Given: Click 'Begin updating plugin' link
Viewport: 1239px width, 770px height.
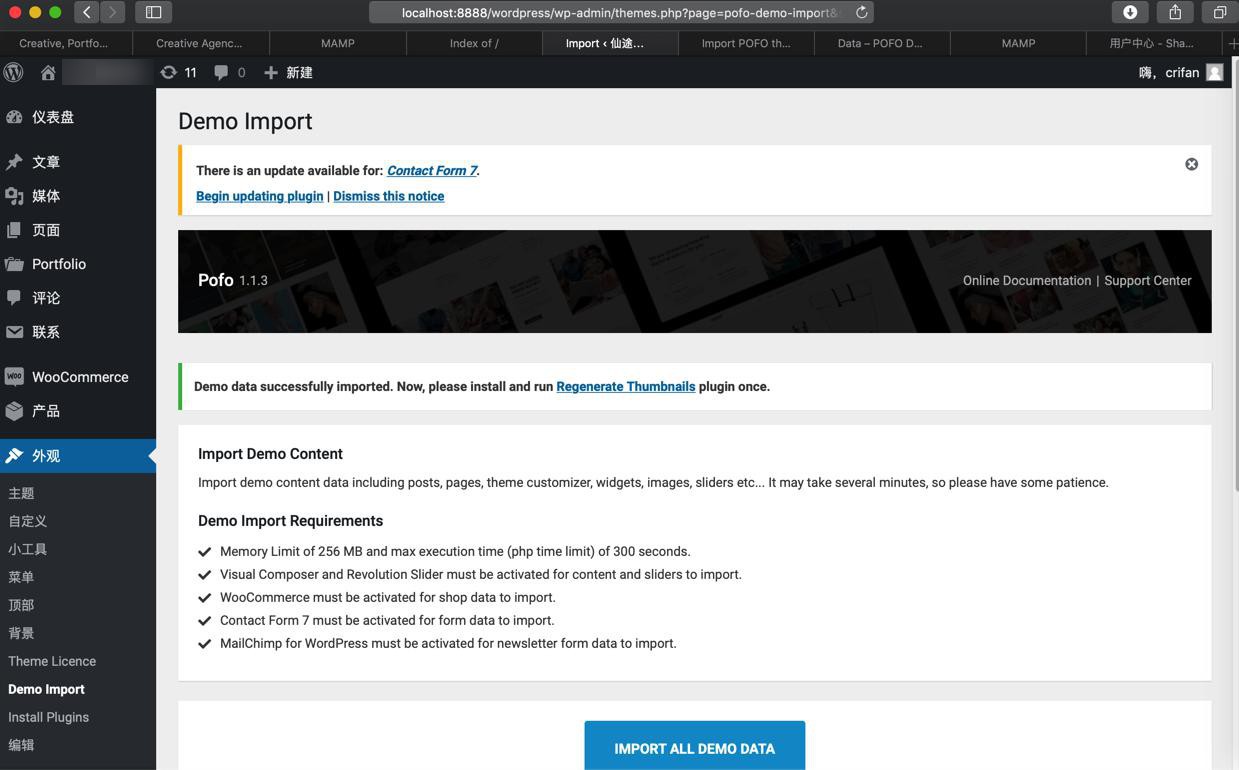Looking at the screenshot, I should click(x=260, y=196).
